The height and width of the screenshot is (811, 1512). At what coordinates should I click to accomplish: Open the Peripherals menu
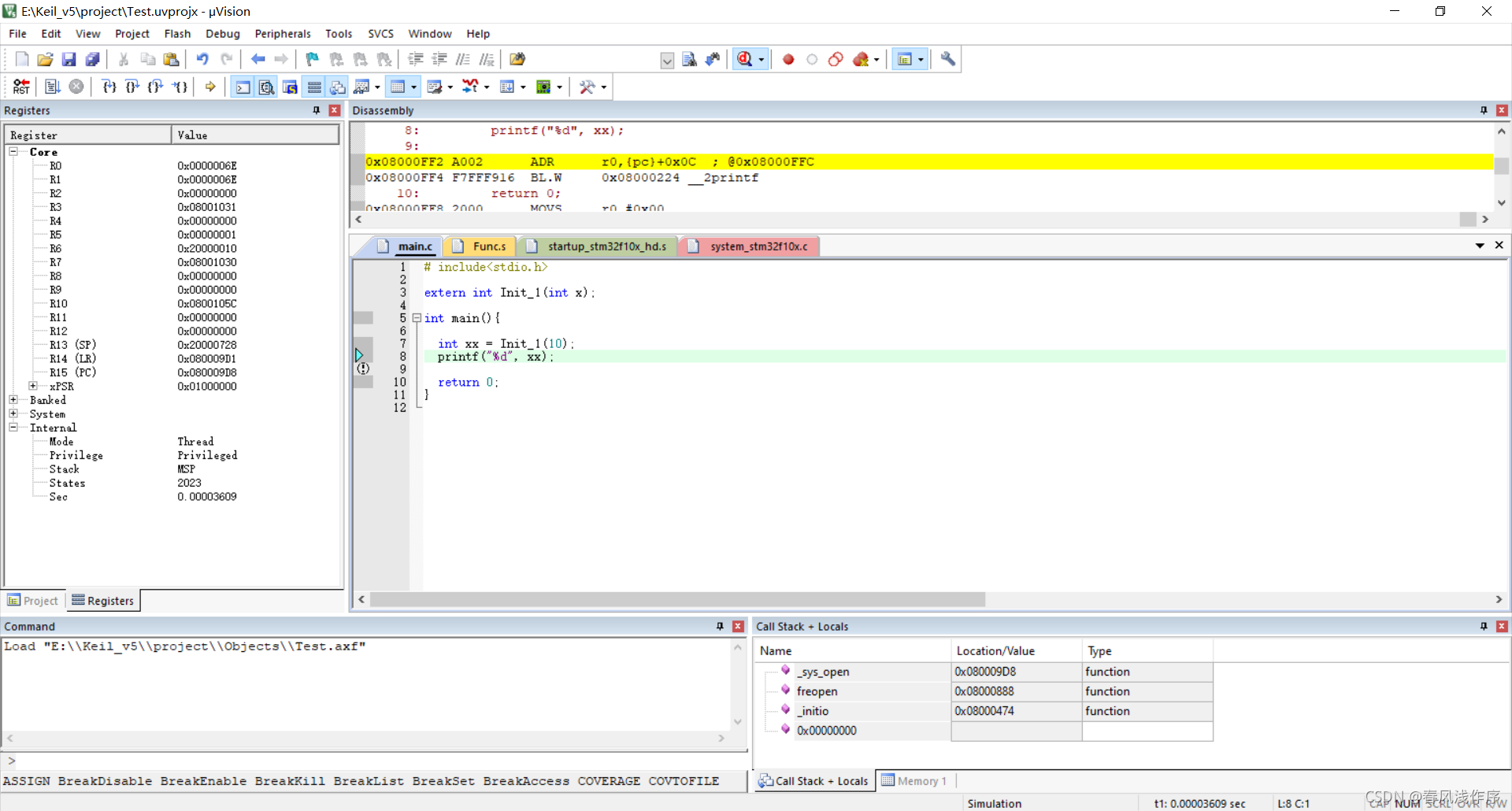(x=283, y=34)
